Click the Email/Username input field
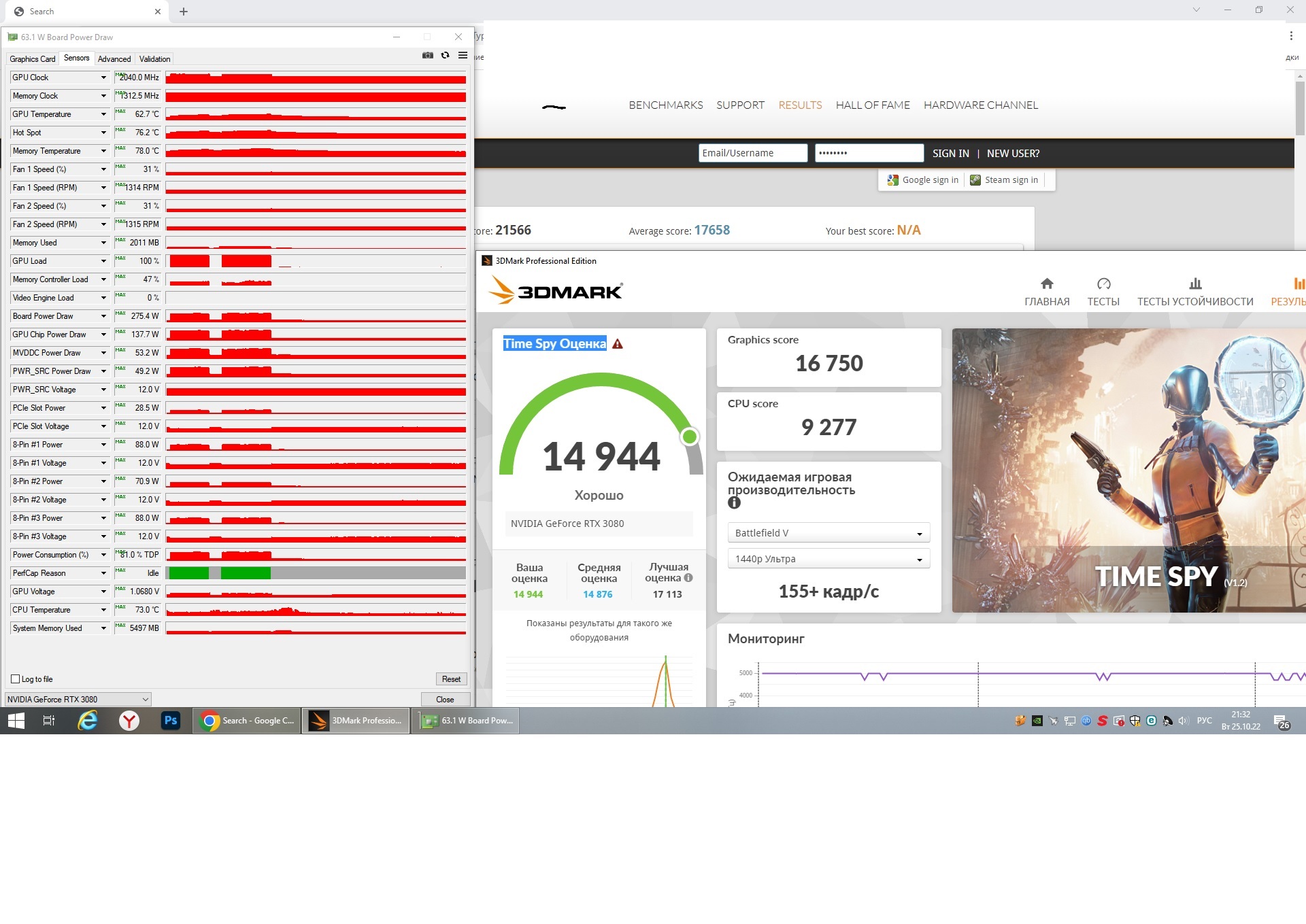The image size is (1306, 924). pyautogui.click(x=752, y=153)
